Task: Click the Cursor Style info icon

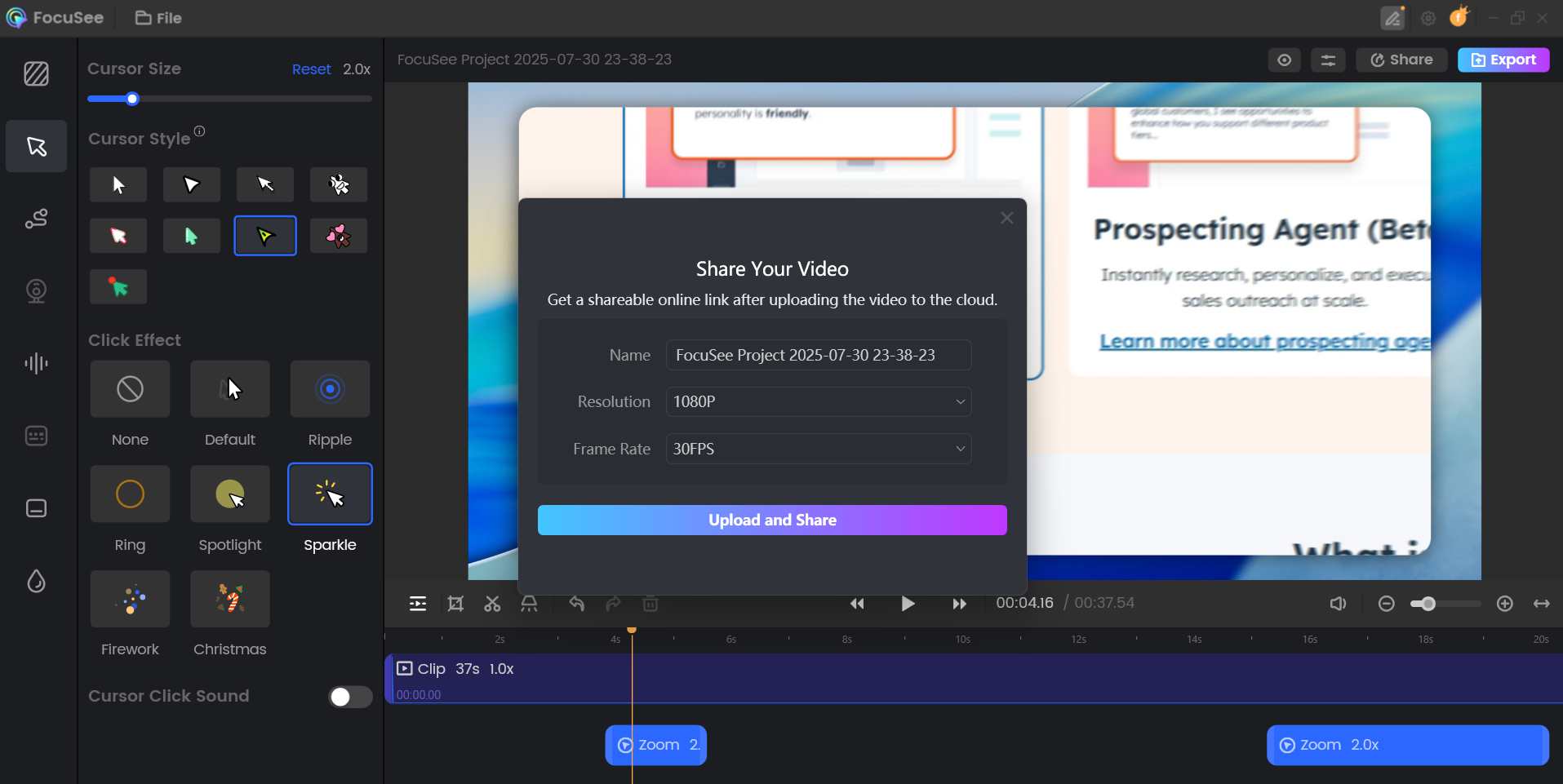Action: (x=199, y=131)
